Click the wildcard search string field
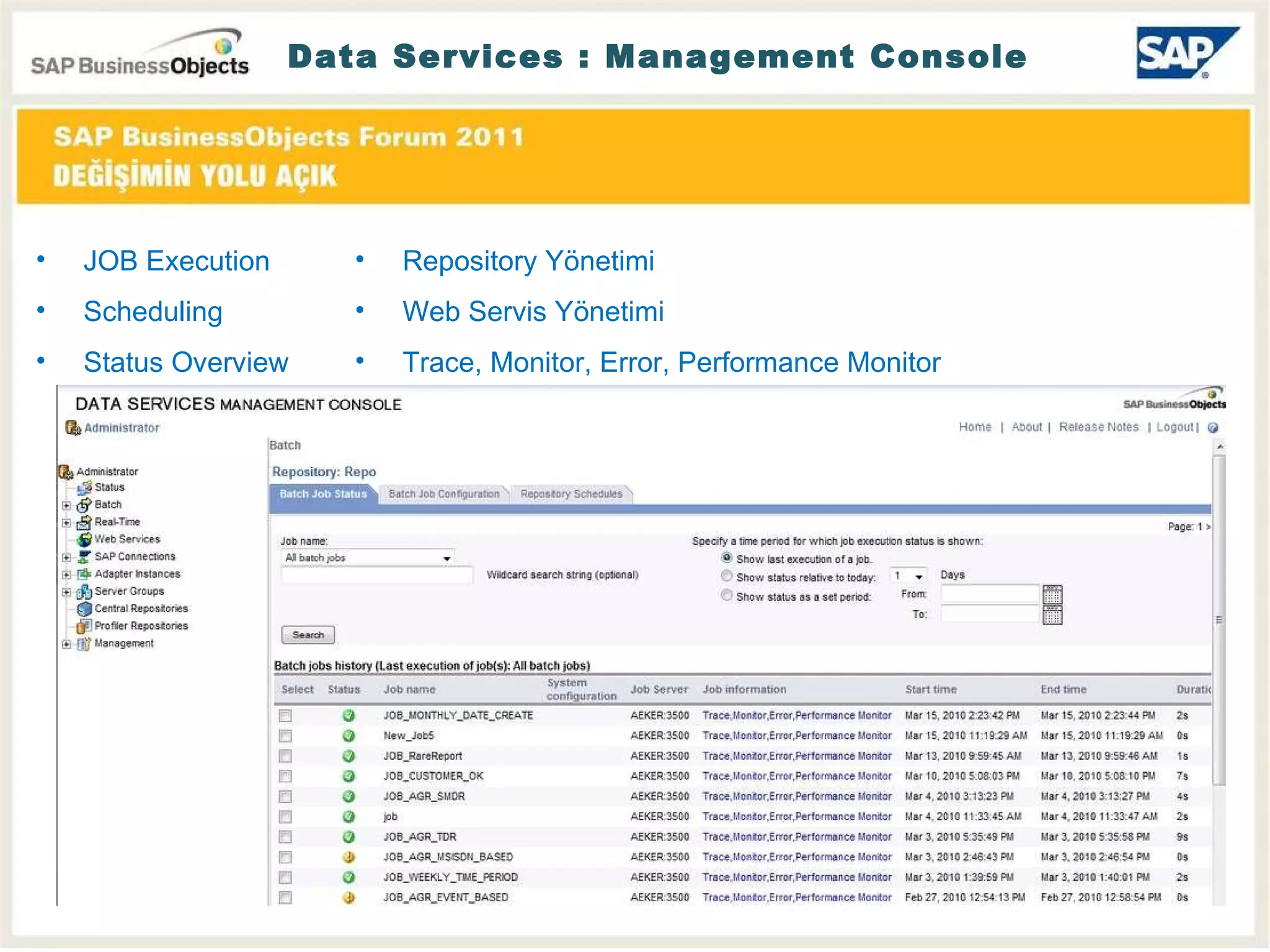This screenshot has height=952, width=1270. click(377, 575)
